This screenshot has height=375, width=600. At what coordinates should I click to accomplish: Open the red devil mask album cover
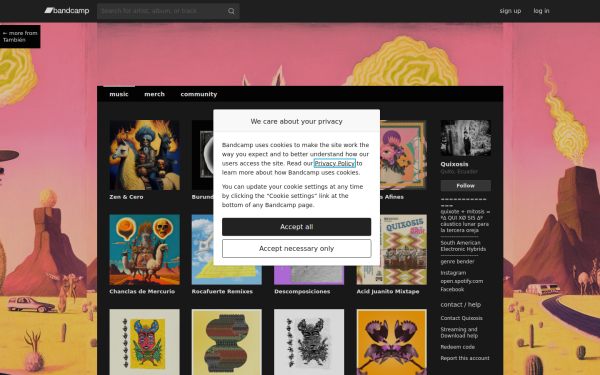[x=144, y=342]
